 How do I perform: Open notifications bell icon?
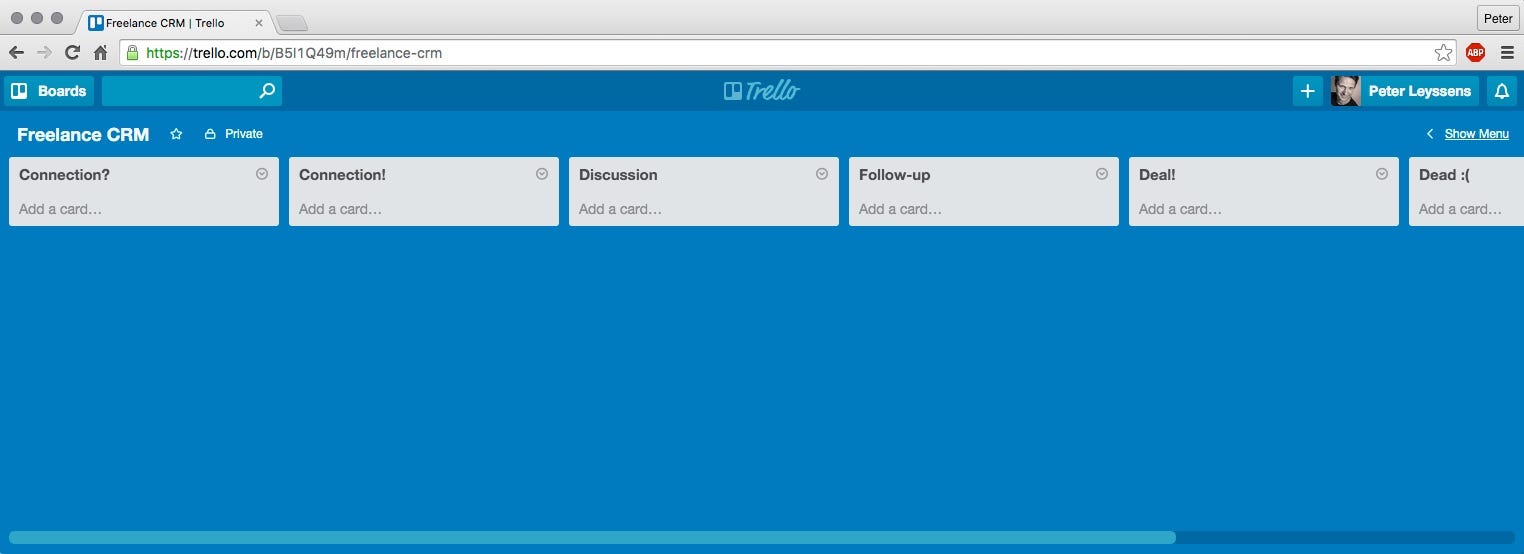point(1501,91)
